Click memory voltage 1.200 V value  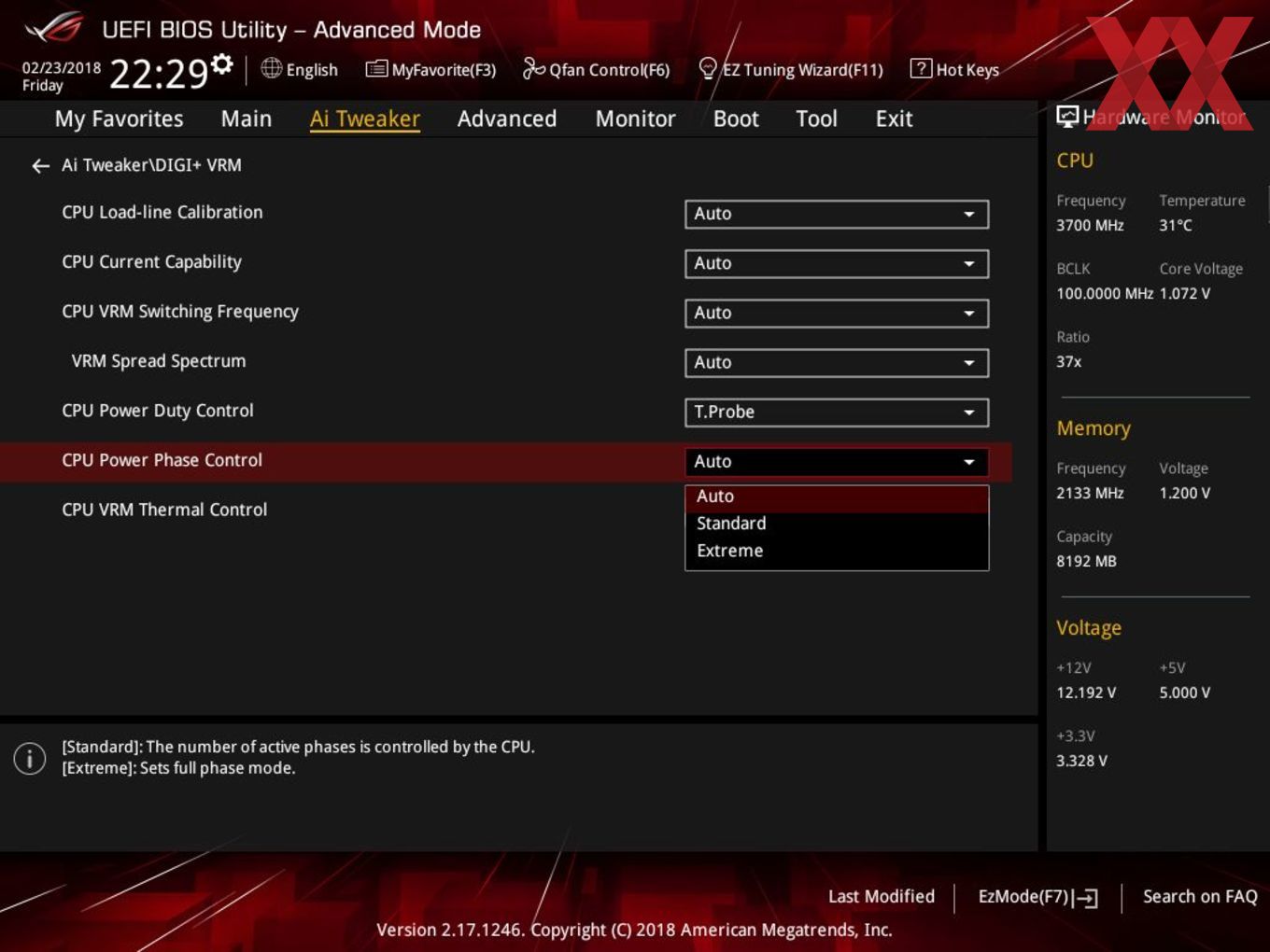click(1185, 494)
